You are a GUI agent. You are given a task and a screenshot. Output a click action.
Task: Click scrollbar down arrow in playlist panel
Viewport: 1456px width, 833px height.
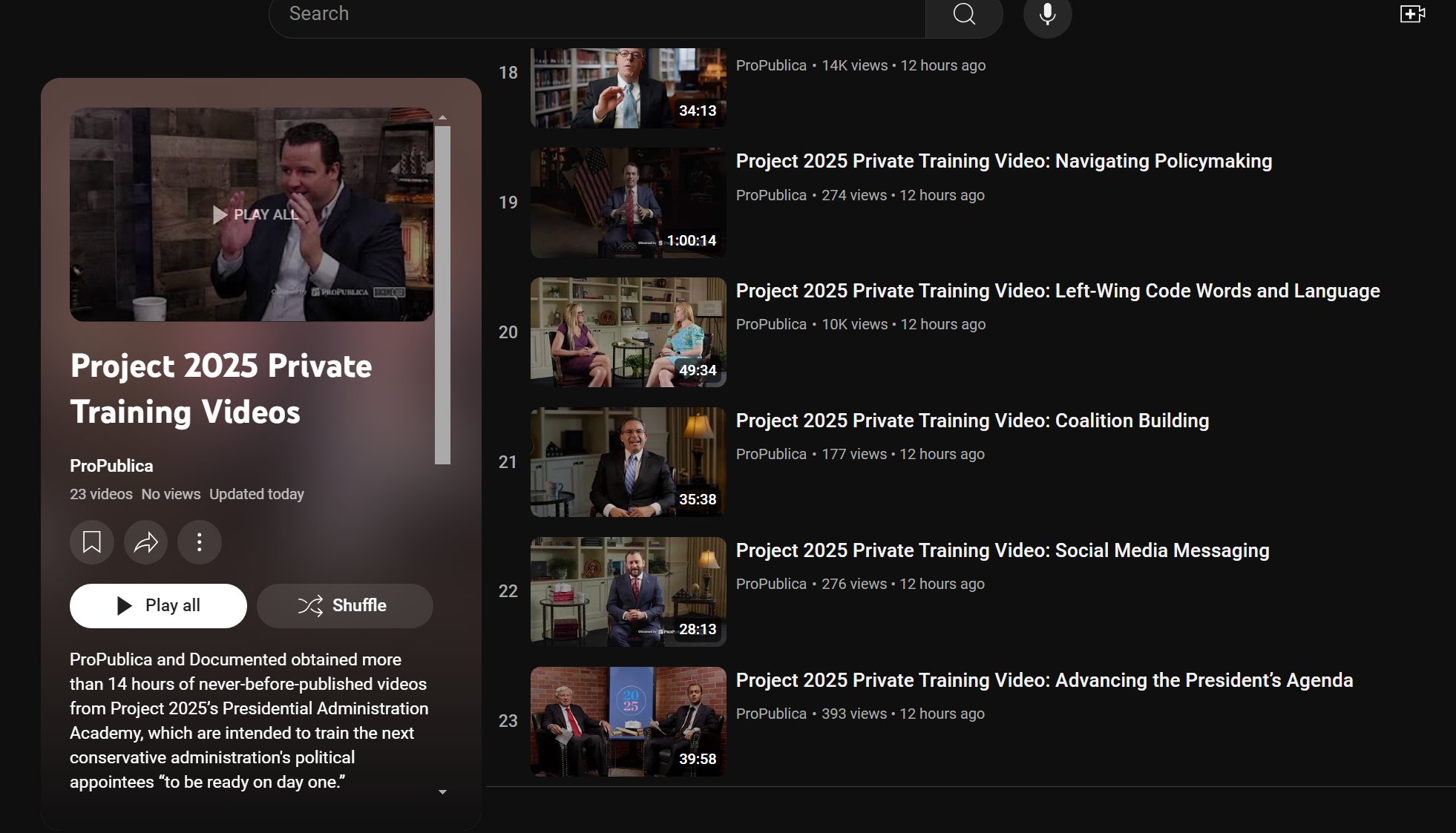pos(442,792)
